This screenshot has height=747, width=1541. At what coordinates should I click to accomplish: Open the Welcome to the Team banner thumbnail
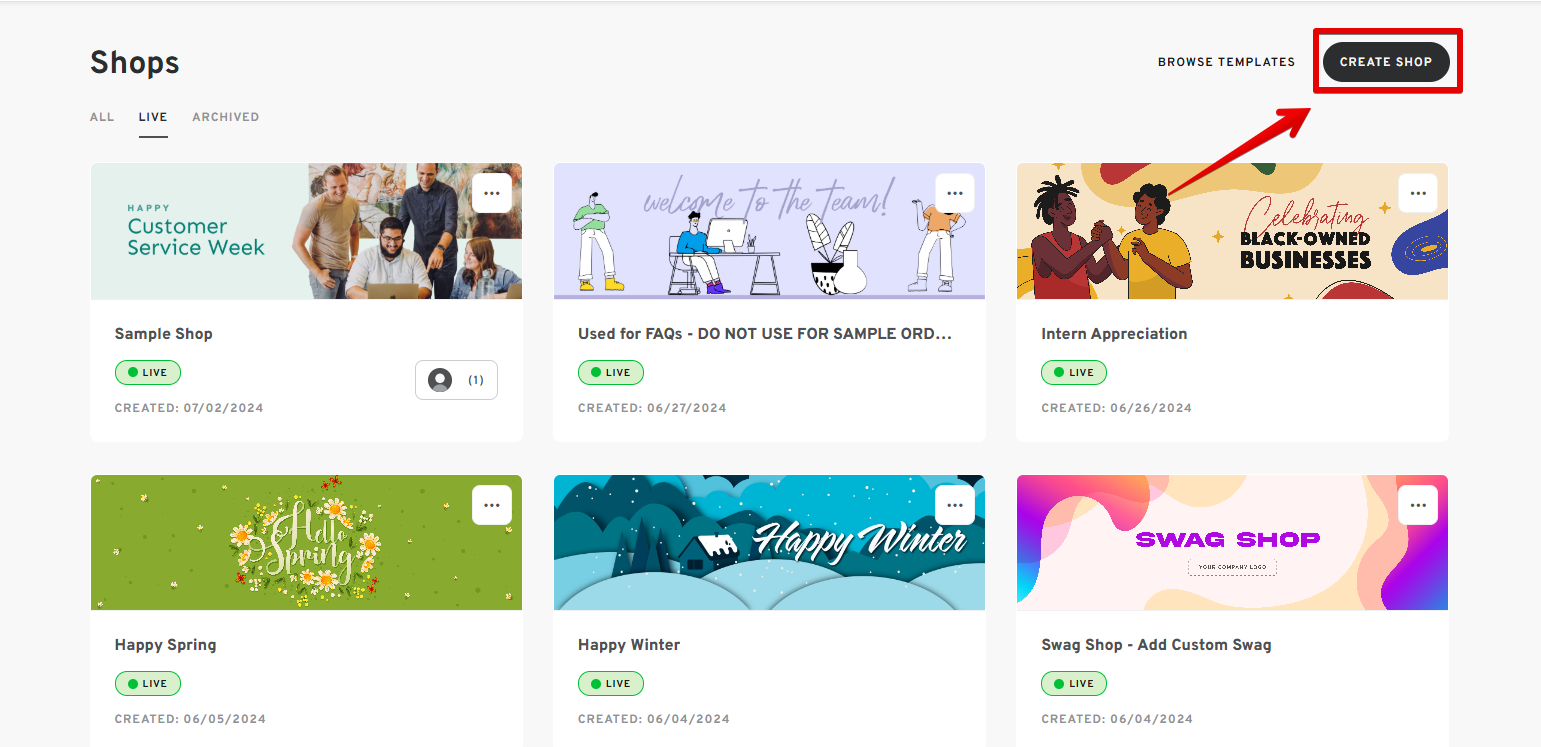click(769, 231)
